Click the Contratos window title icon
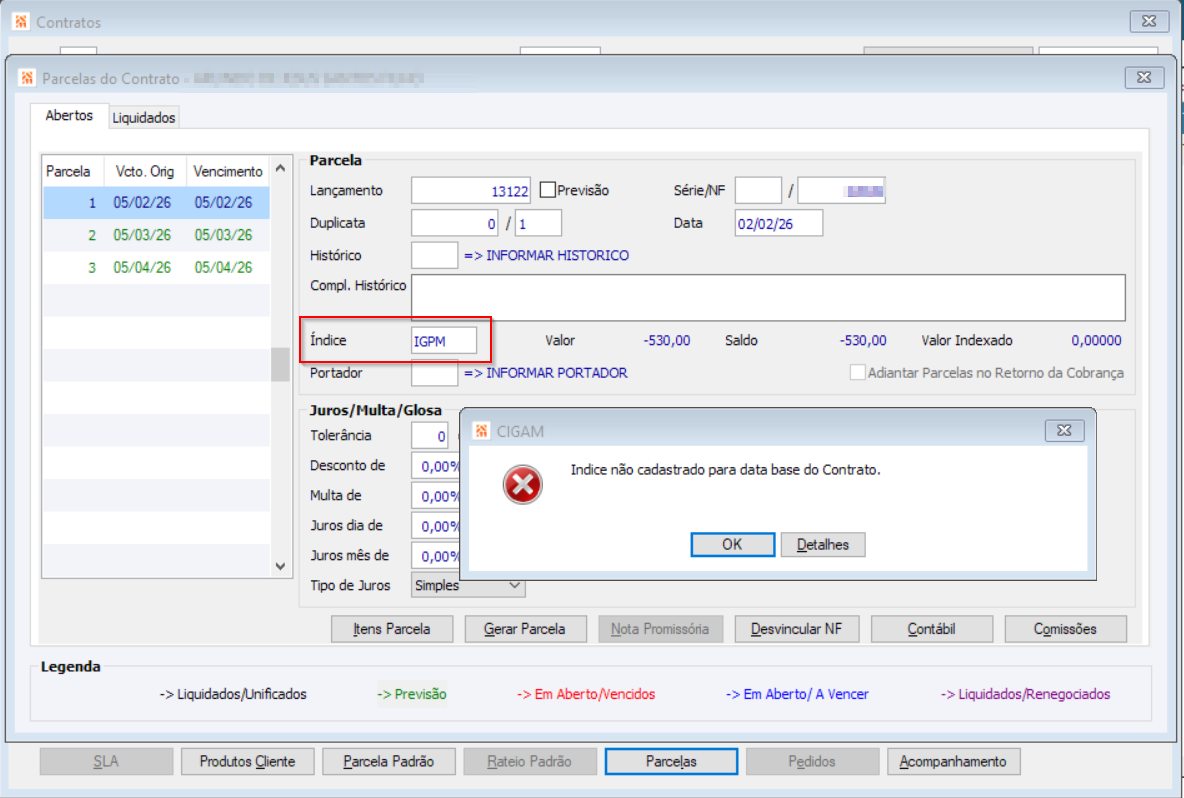This screenshot has height=798, width=1184. click(21, 22)
